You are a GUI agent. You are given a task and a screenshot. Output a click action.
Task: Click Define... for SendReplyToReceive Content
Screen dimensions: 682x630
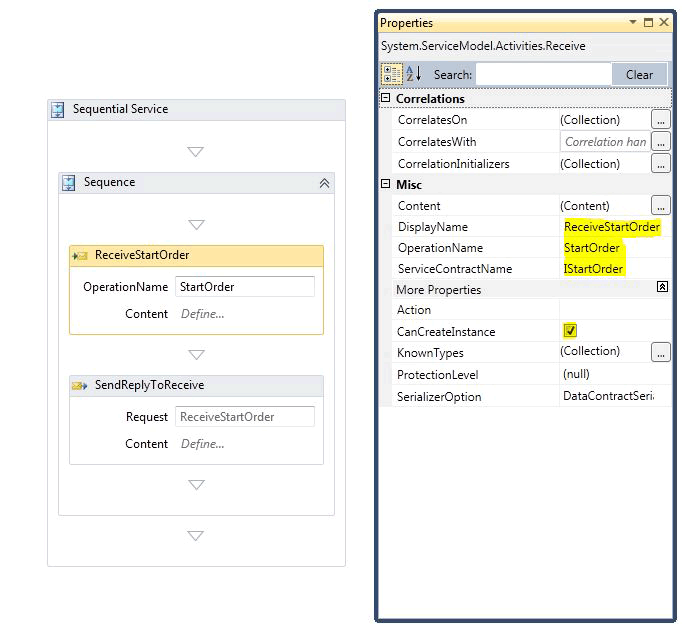(x=203, y=444)
